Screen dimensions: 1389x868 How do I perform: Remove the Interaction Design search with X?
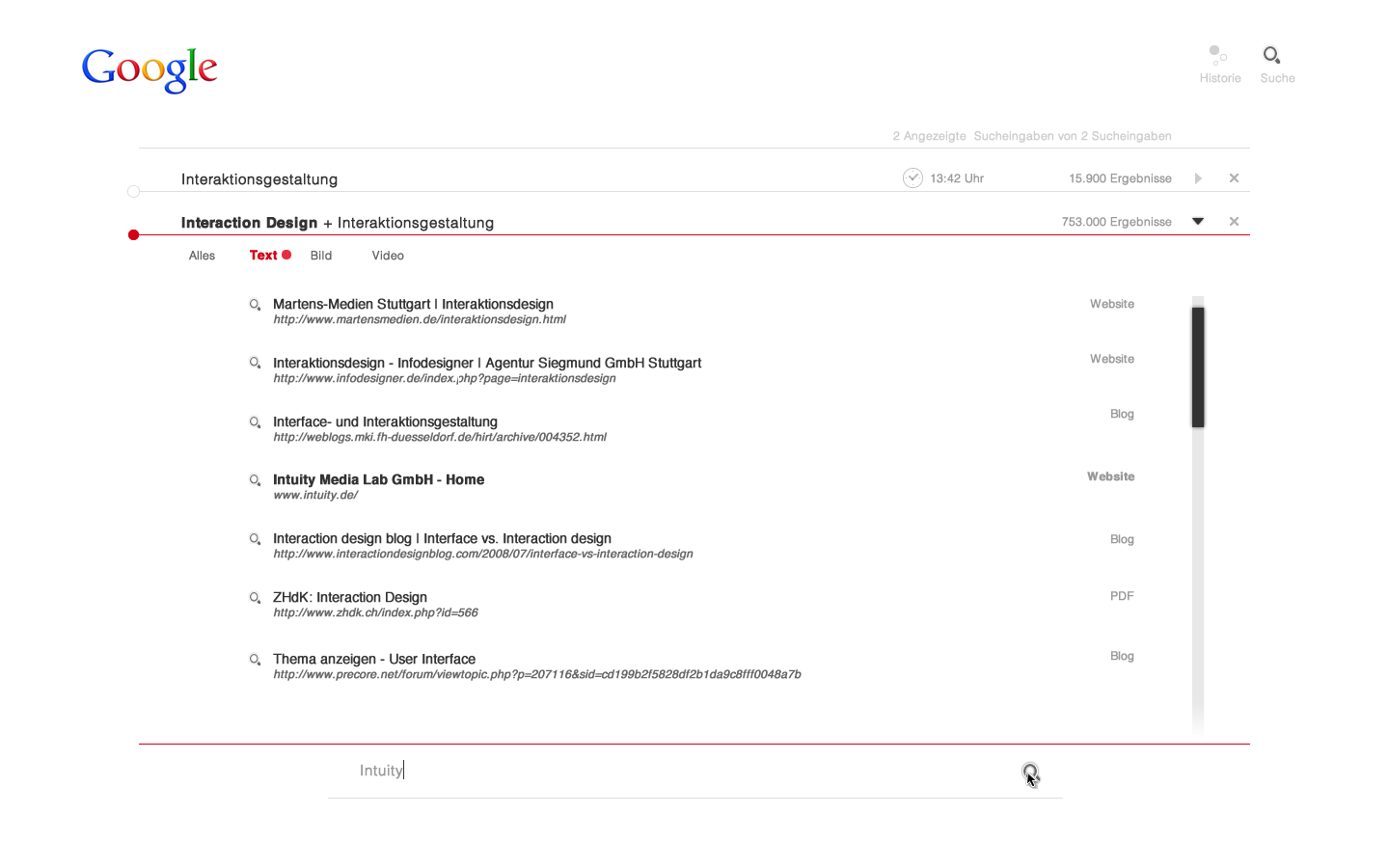tap(1234, 222)
